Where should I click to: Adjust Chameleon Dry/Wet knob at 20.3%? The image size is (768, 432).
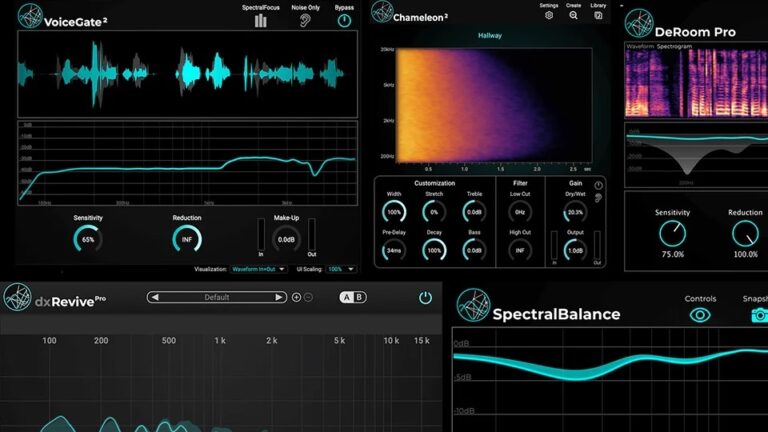575,212
